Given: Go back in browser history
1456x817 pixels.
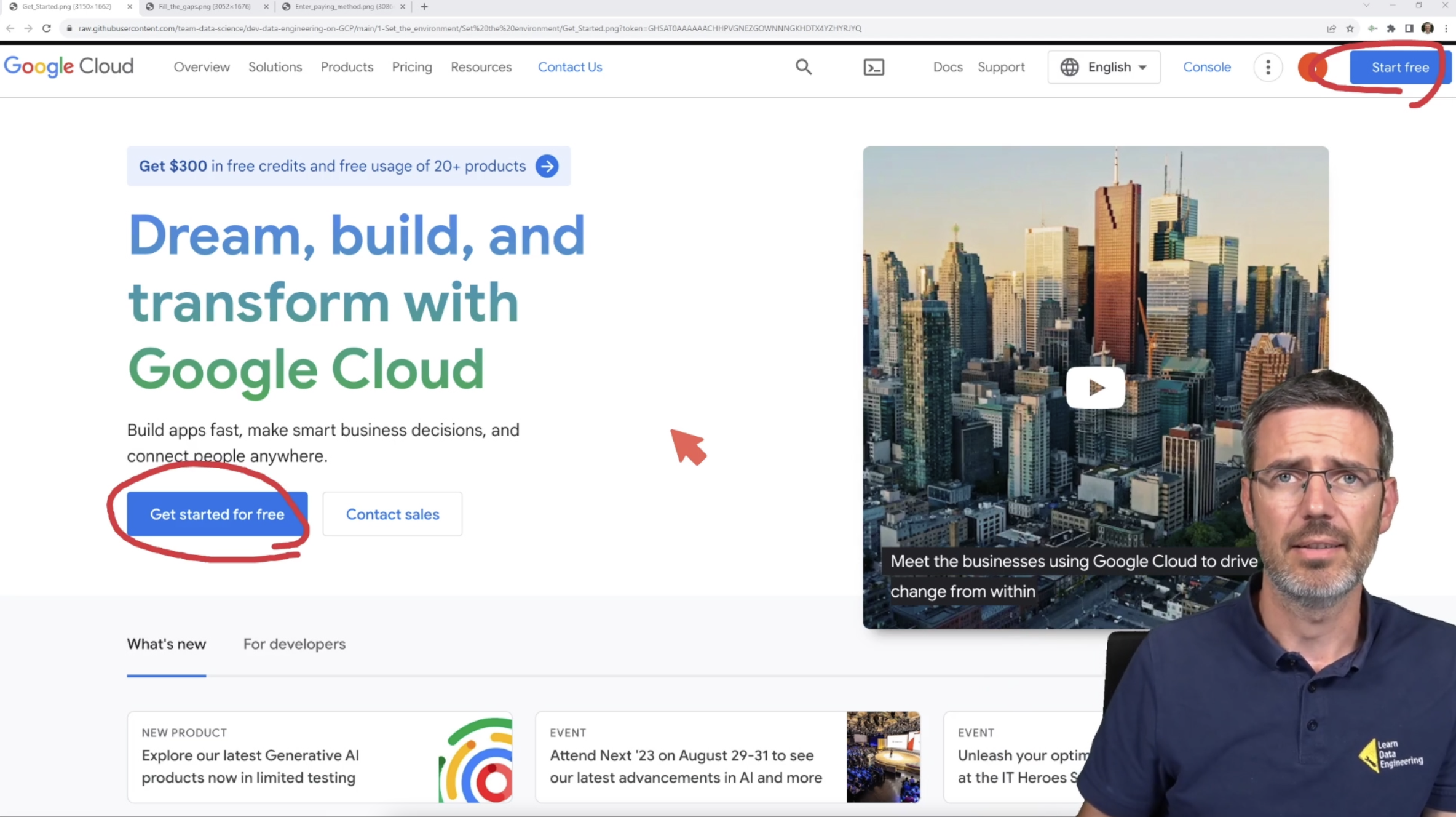Looking at the screenshot, I should [10, 28].
